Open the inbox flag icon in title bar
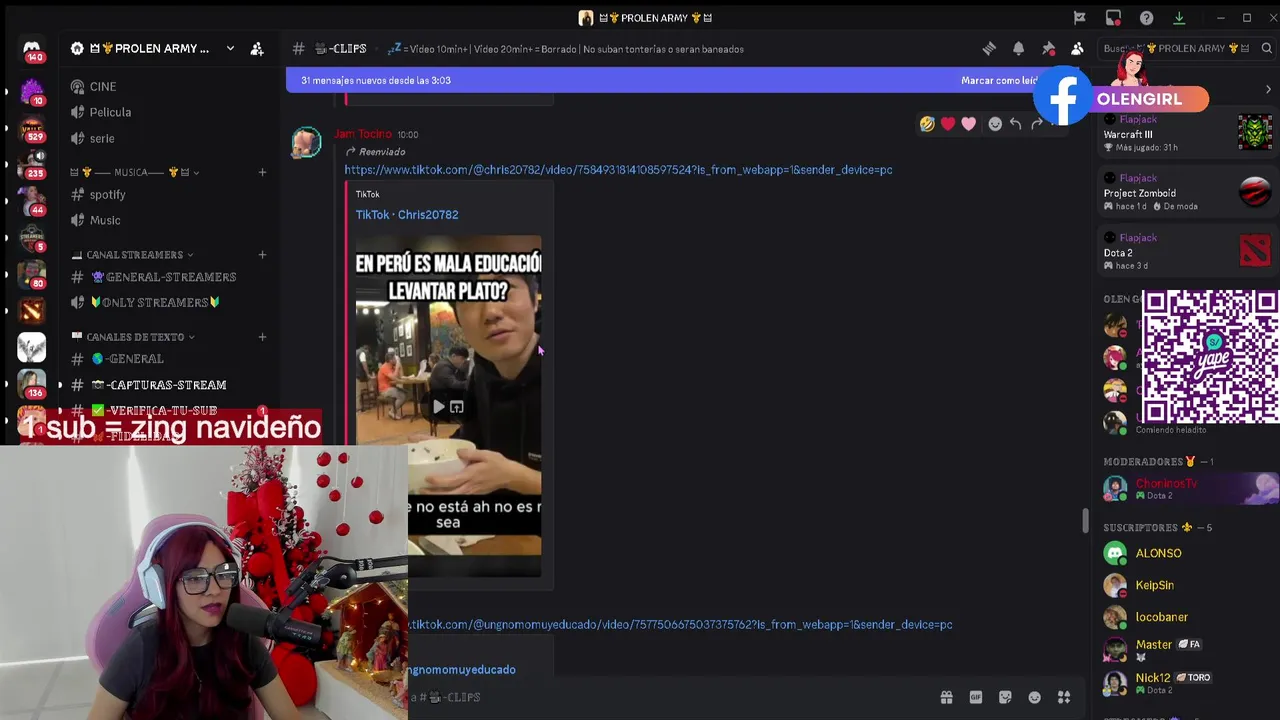The height and width of the screenshot is (720, 1280). pyautogui.click(x=1079, y=18)
